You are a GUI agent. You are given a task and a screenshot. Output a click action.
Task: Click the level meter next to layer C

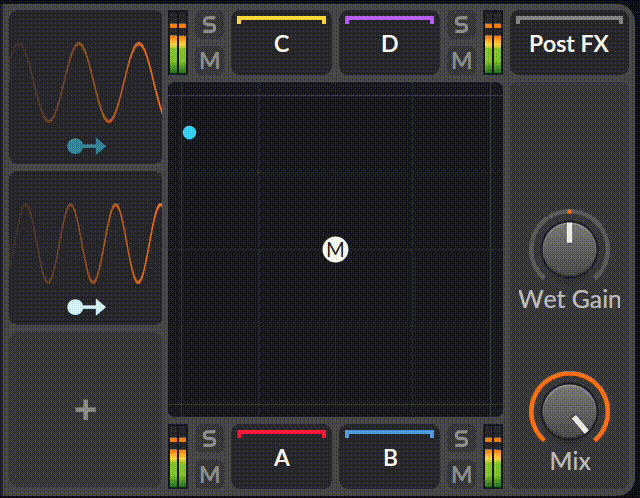pos(178,42)
